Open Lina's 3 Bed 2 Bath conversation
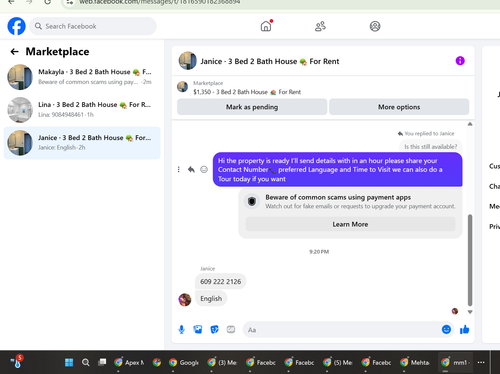The image size is (500, 374). tap(82, 110)
